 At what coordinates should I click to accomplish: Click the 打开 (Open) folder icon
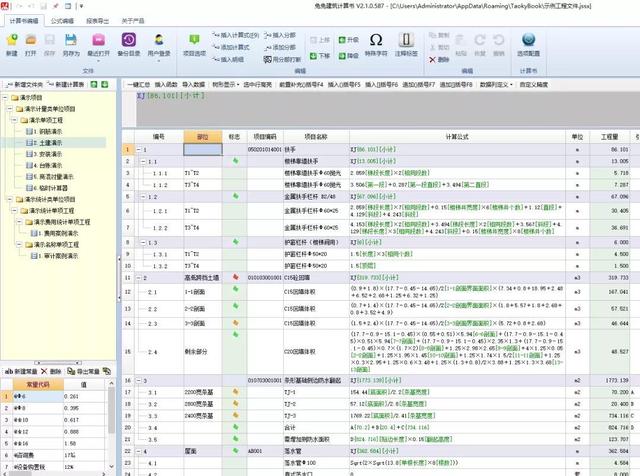(31, 40)
